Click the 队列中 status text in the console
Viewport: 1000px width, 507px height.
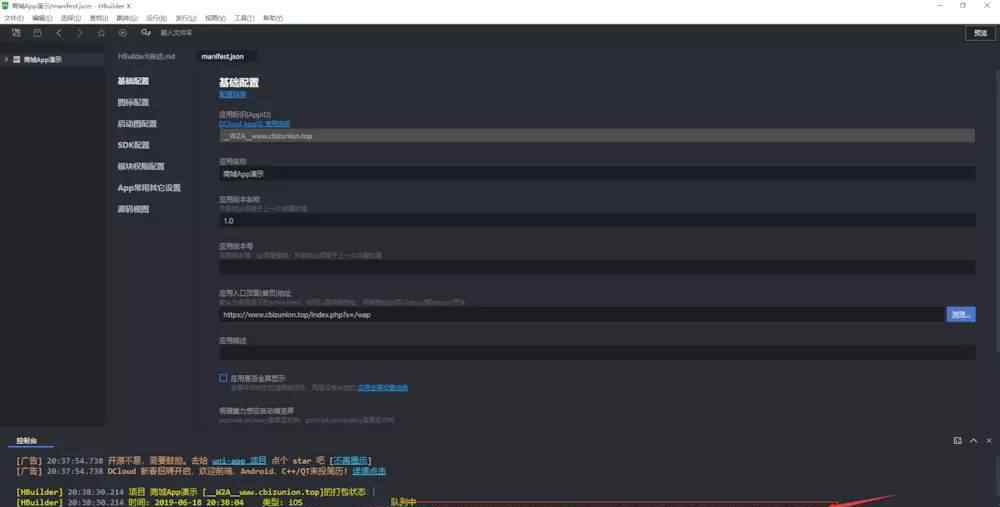403,502
